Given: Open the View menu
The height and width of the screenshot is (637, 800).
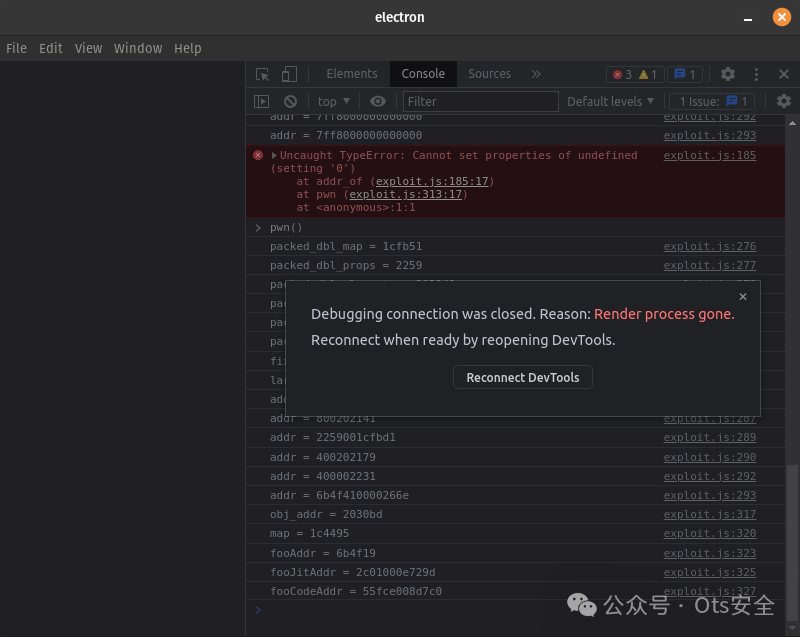Looking at the screenshot, I should (88, 48).
